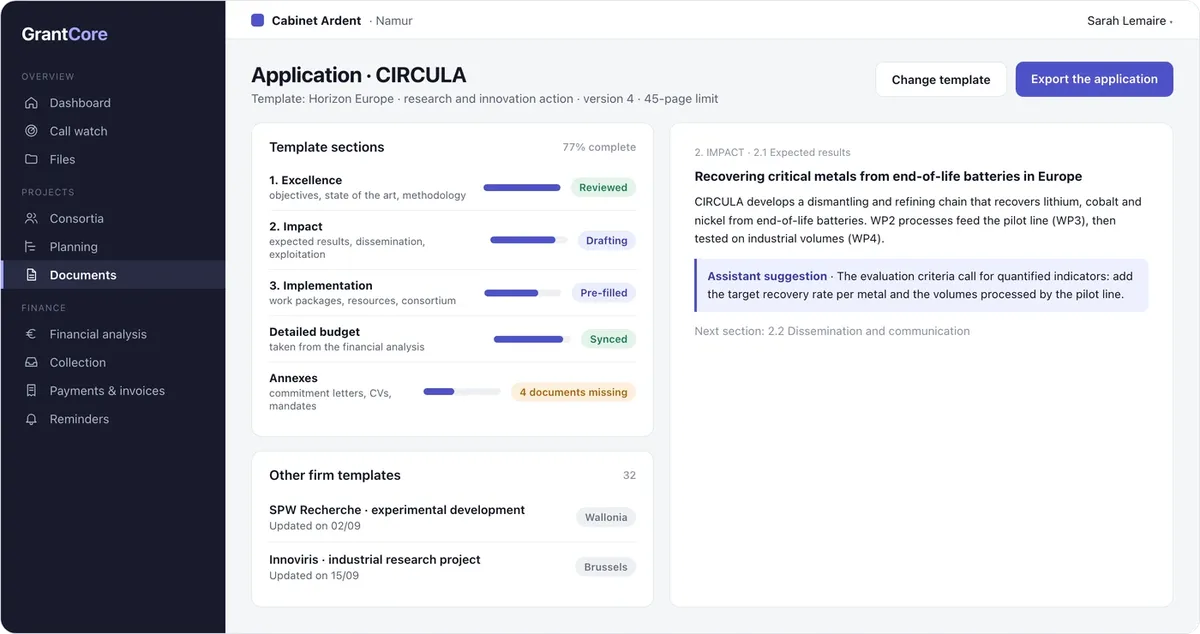Open the 3. Implementation section

(x=452, y=293)
